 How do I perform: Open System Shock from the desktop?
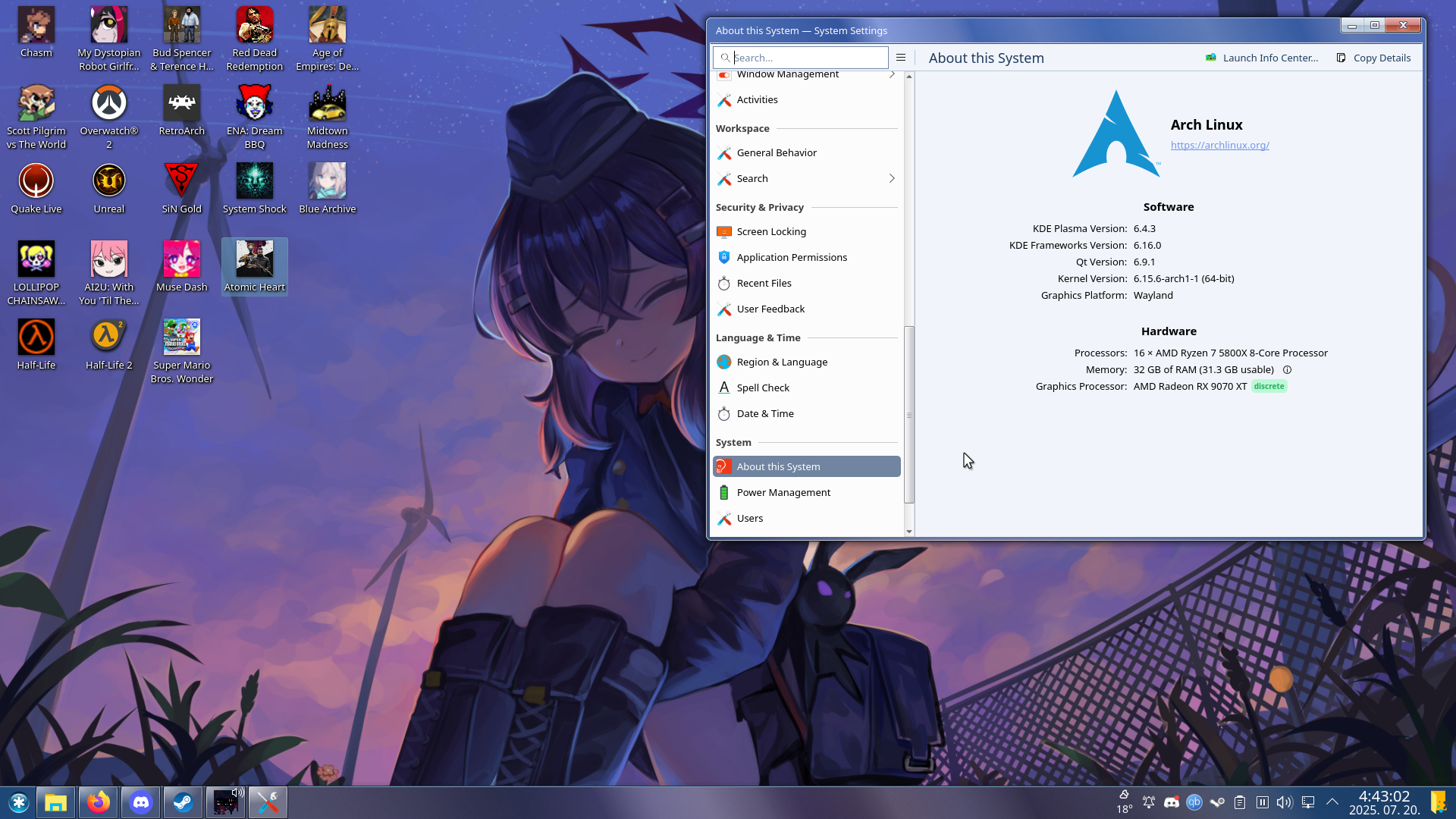click(255, 189)
